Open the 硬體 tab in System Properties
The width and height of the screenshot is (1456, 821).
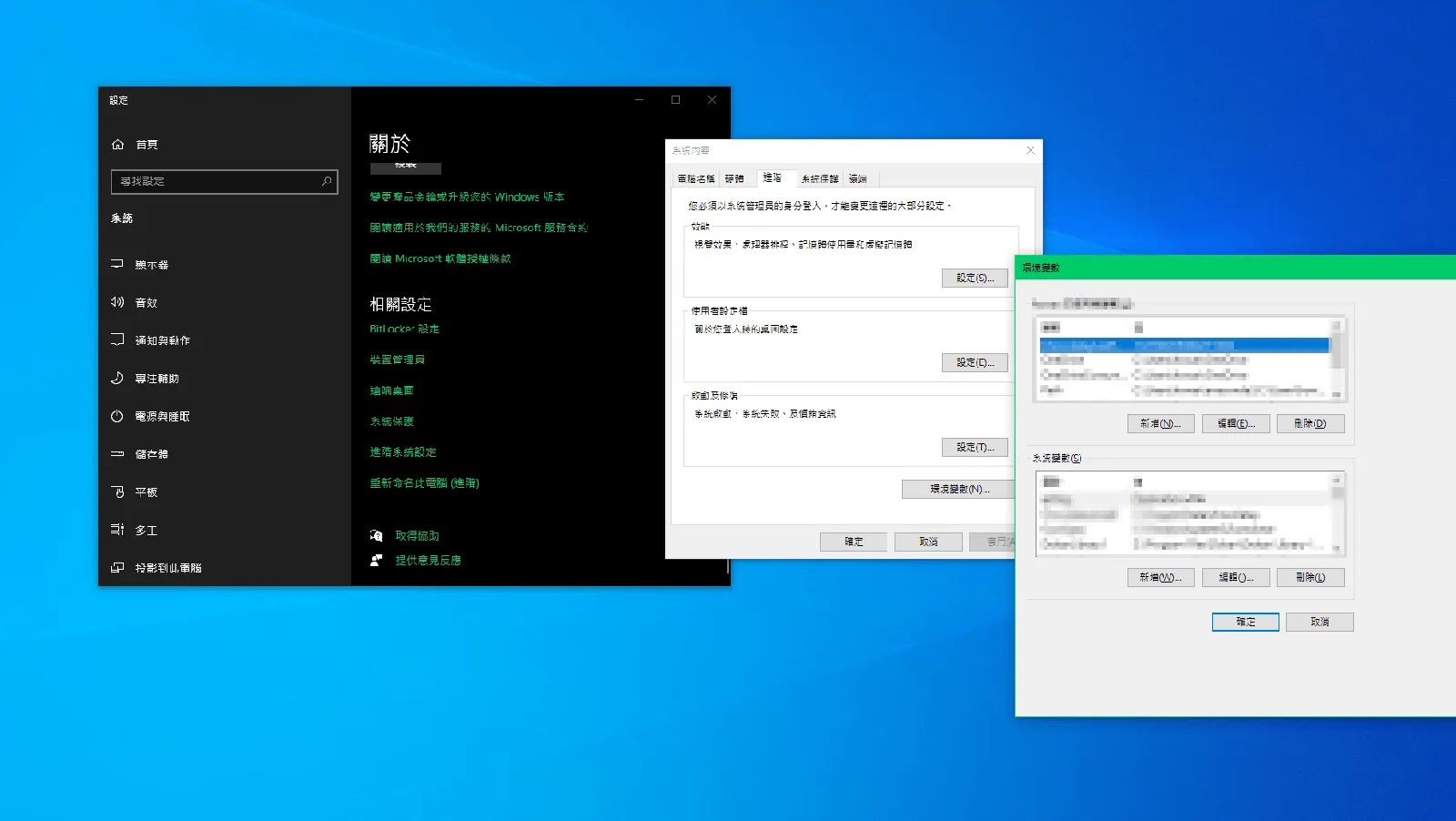click(x=734, y=178)
